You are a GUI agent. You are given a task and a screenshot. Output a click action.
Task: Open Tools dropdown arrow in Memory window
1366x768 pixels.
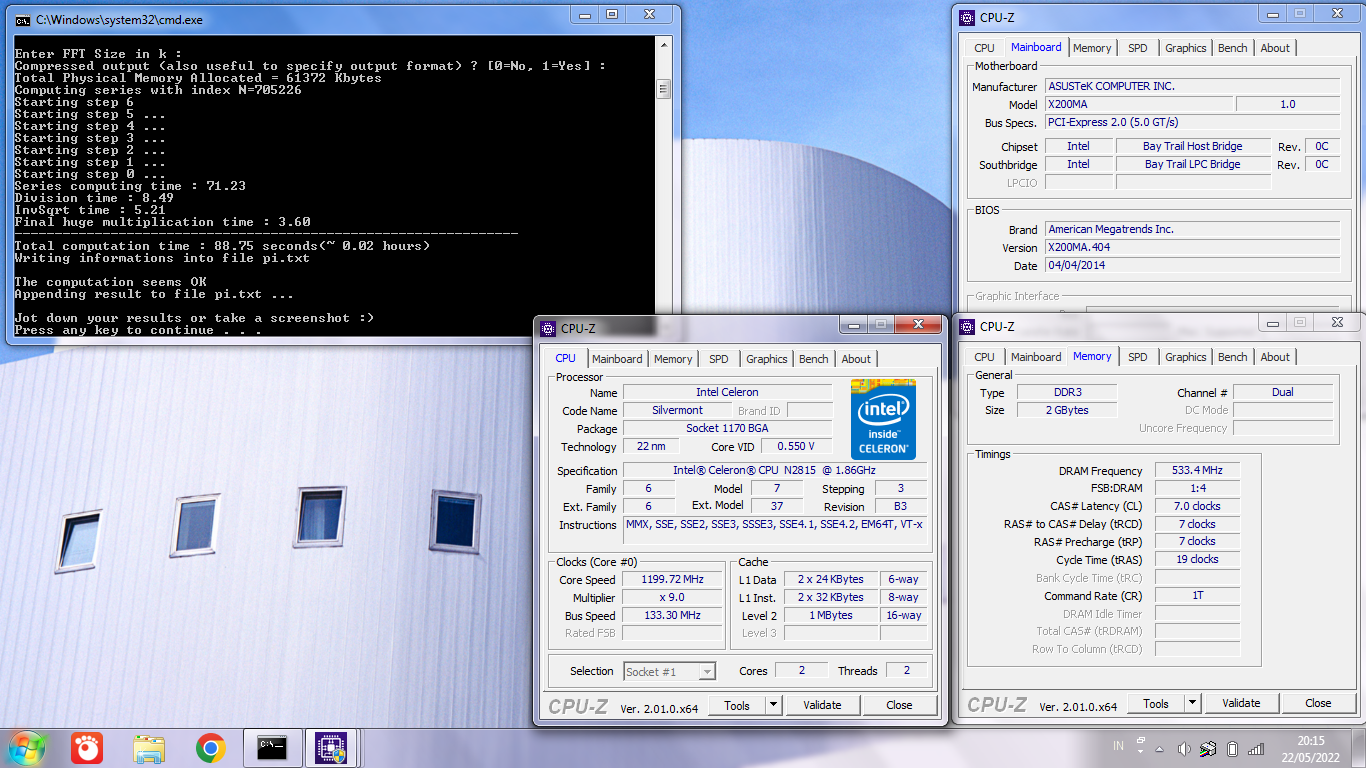click(1192, 703)
